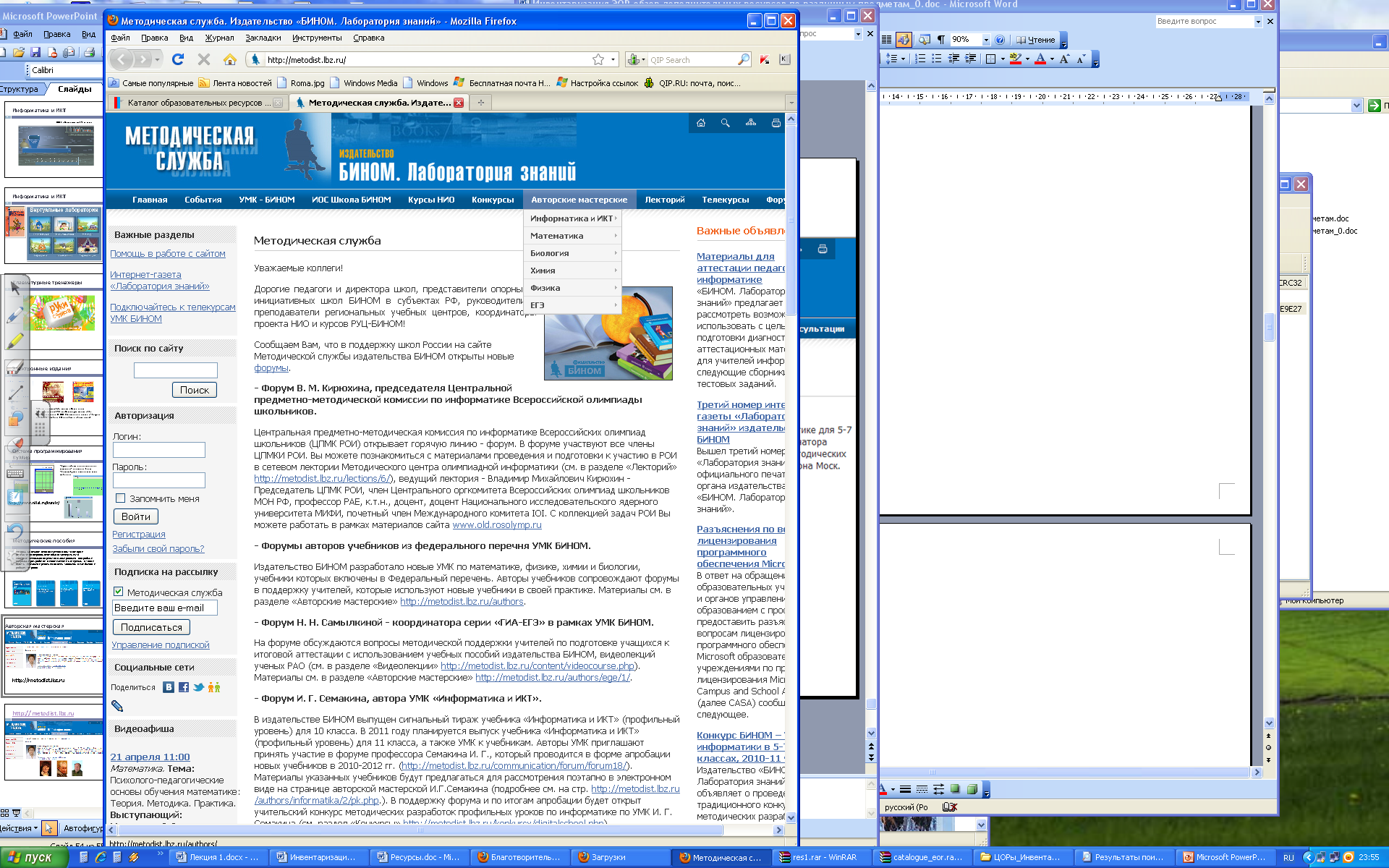Click the e-mail subscription input field
This screenshot has width=1389, height=868.
pyautogui.click(x=165, y=608)
